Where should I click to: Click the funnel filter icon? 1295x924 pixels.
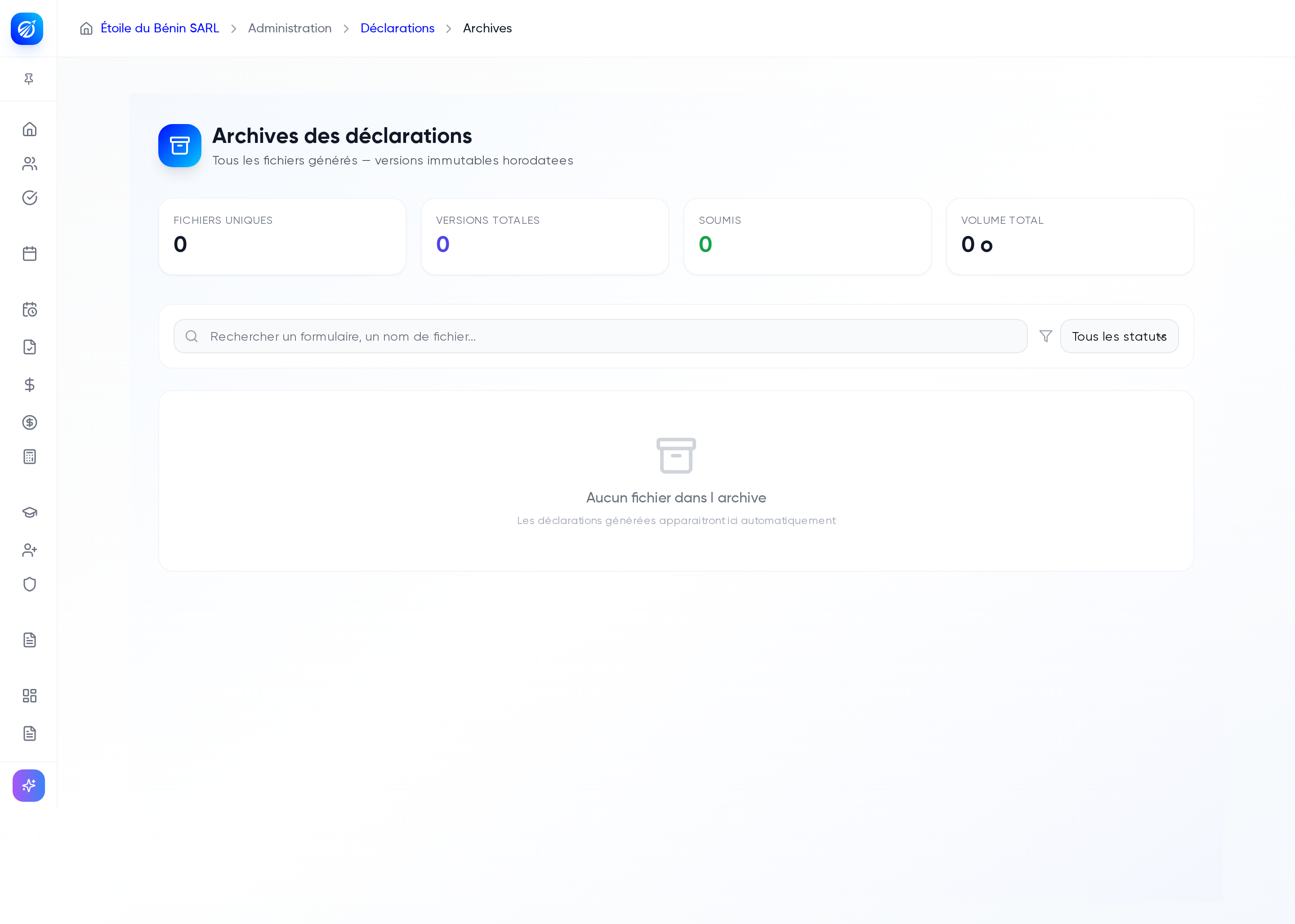click(x=1046, y=336)
